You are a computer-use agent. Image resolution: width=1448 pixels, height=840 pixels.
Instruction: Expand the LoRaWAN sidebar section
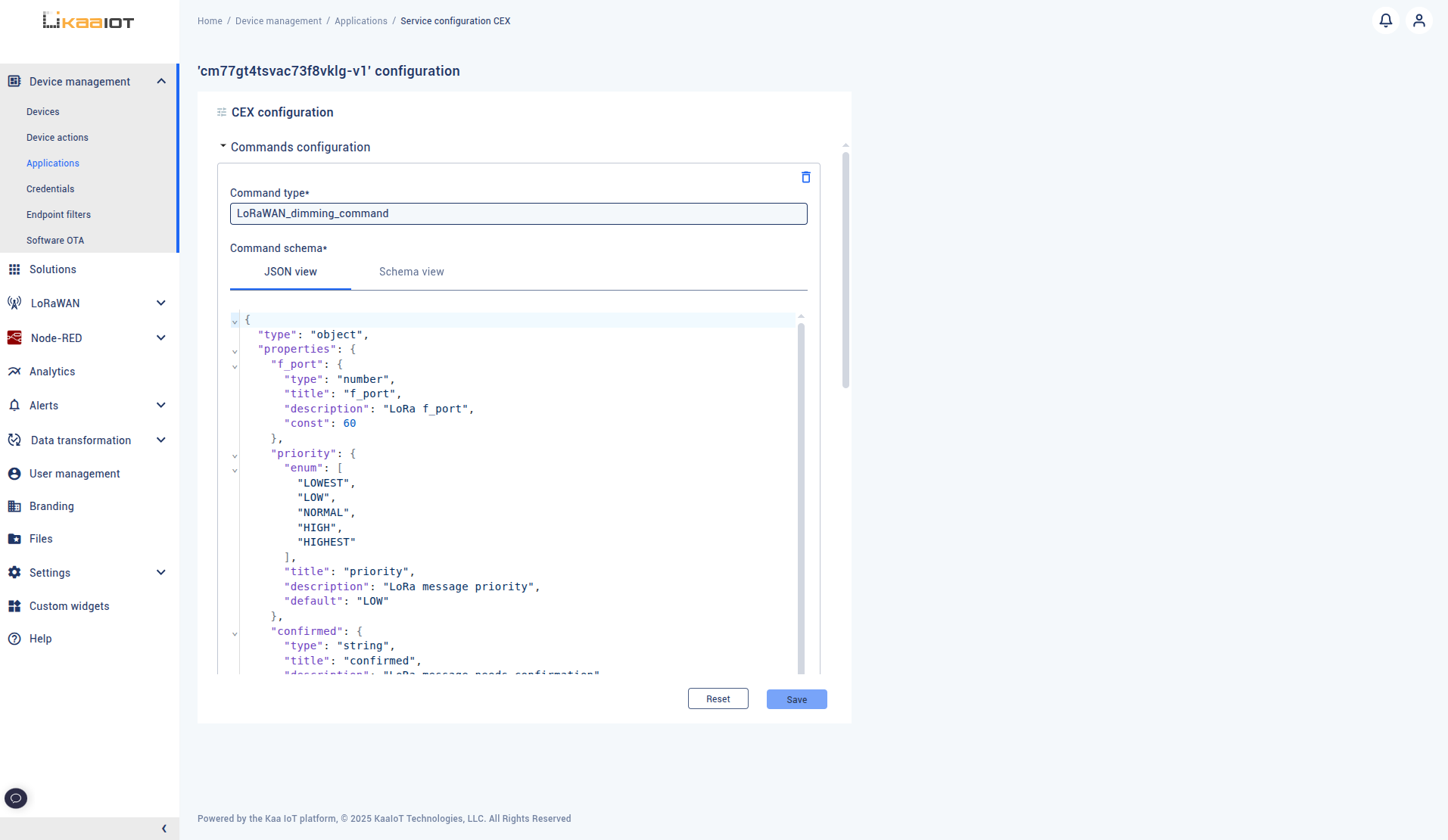coord(160,303)
